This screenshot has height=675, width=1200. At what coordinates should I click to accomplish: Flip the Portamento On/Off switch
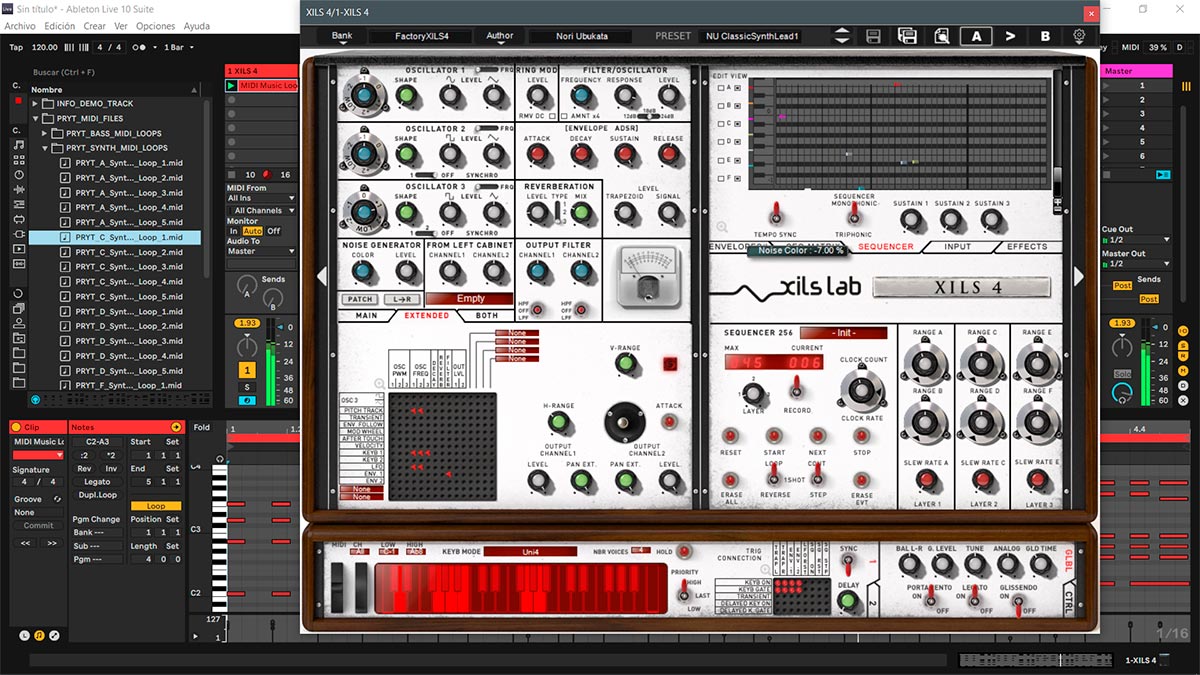pos(930,597)
